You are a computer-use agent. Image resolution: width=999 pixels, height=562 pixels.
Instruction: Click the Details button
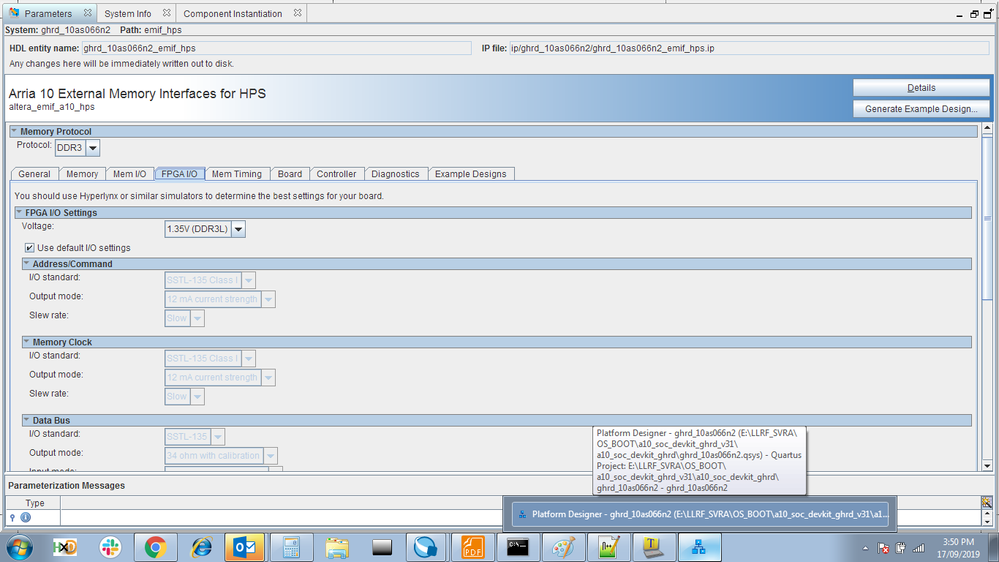coord(921,88)
